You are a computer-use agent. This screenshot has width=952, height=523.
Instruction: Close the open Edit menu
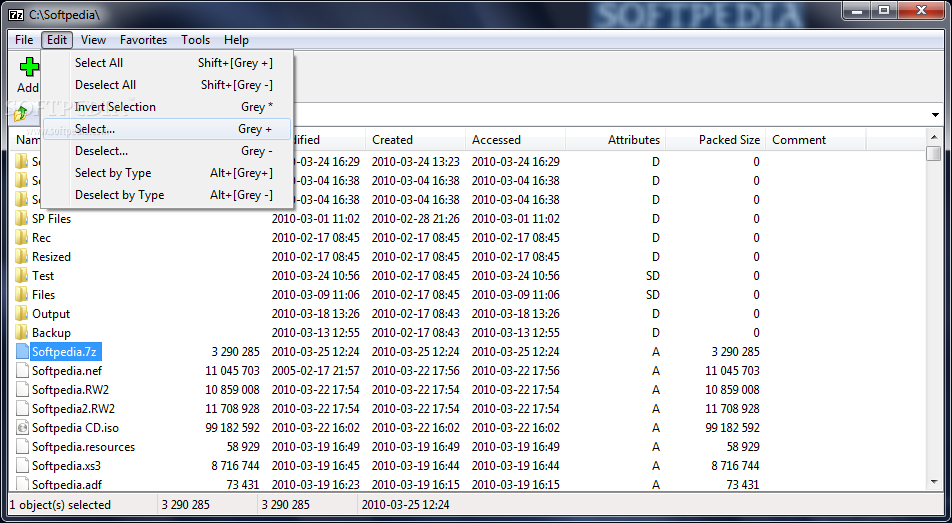57,40
